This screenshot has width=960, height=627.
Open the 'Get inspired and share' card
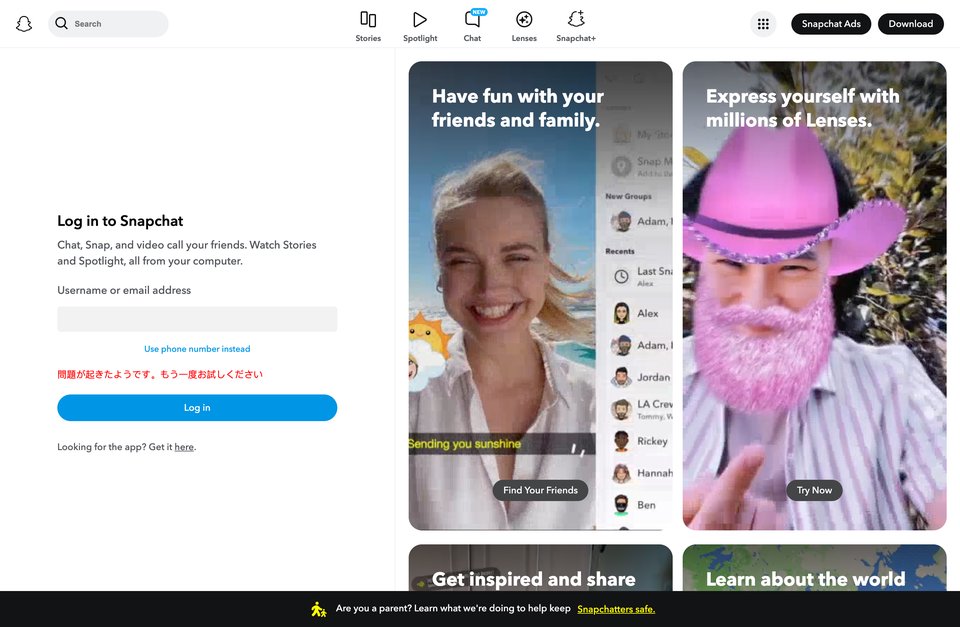[x=541, y=568]
